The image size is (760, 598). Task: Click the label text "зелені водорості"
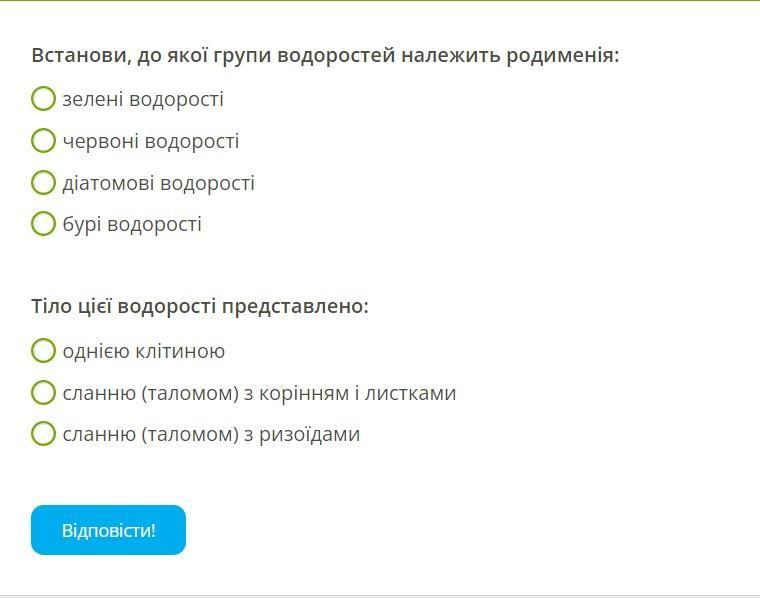coord(143,99)
